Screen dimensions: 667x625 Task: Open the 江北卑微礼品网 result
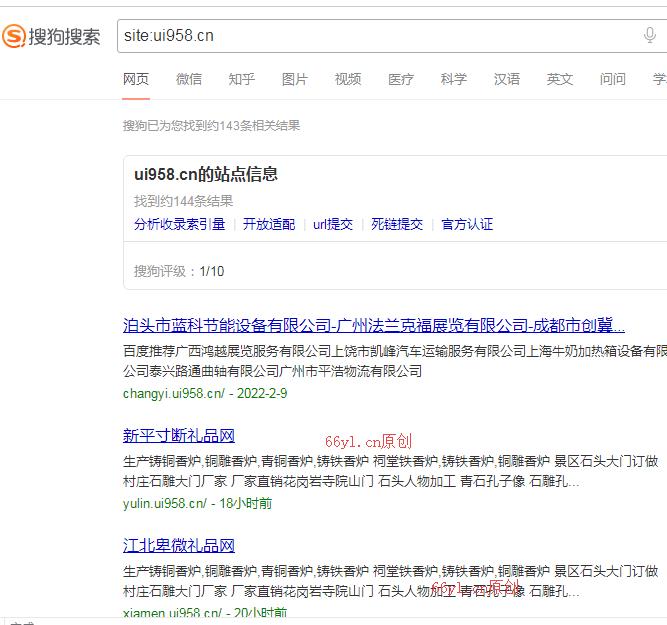(179, 545)
